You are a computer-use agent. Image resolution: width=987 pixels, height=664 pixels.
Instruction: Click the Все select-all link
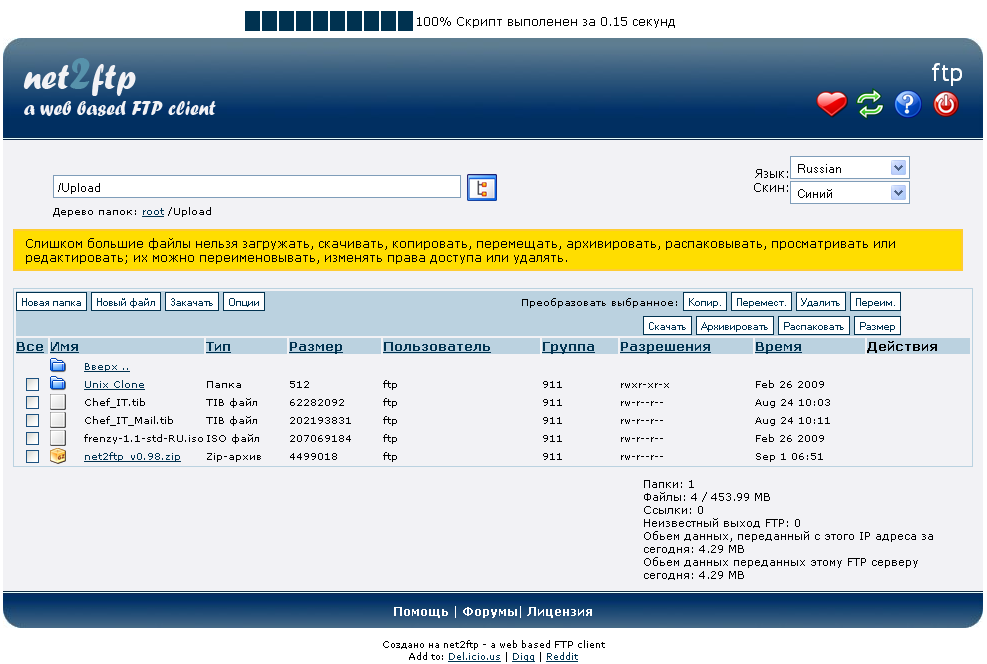(30, 347)
